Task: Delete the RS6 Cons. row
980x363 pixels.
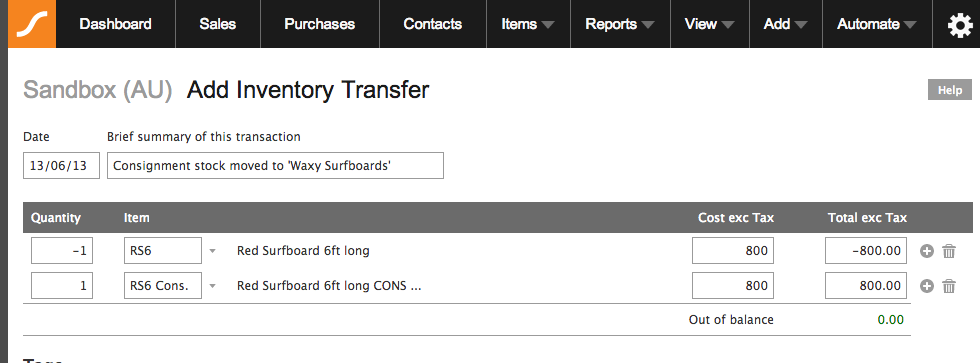Action: (x=949, y=286)
